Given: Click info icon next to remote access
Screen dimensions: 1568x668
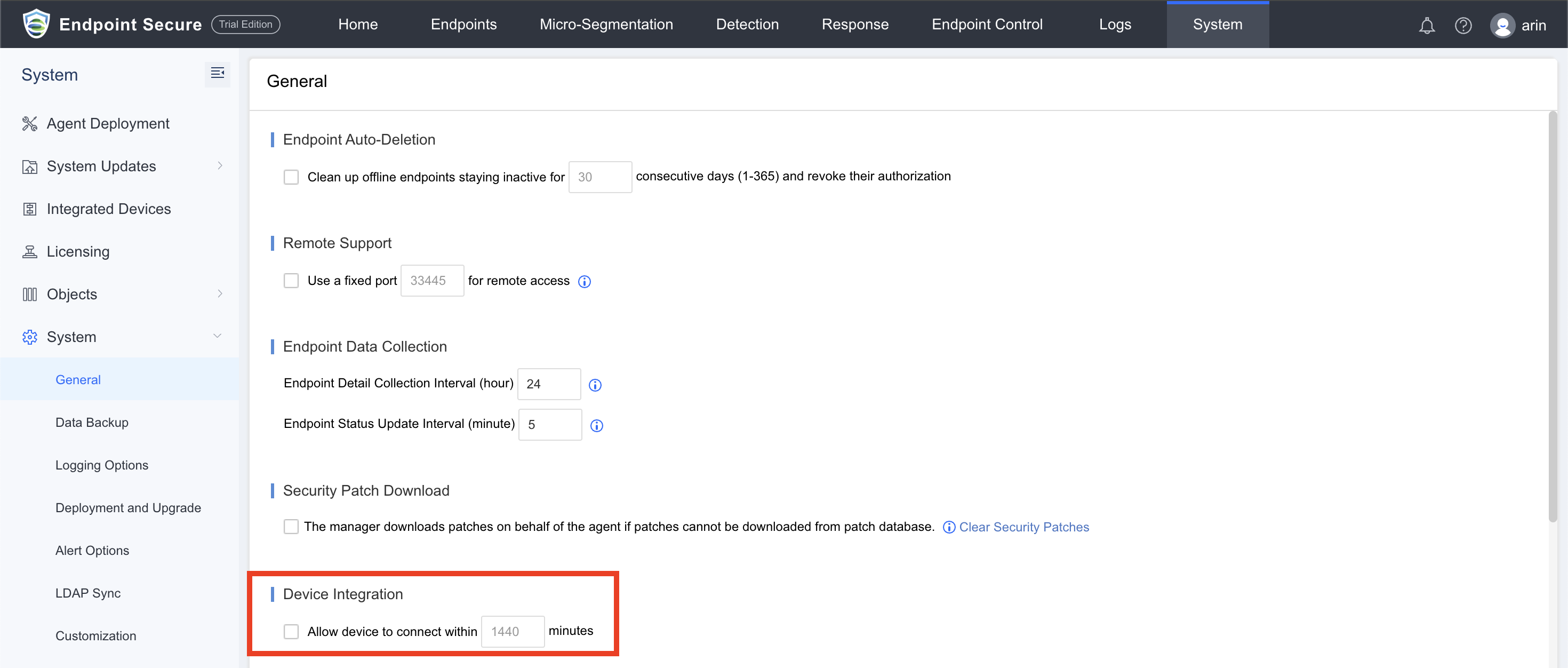Looking at the screenshot, I should 585,281.
